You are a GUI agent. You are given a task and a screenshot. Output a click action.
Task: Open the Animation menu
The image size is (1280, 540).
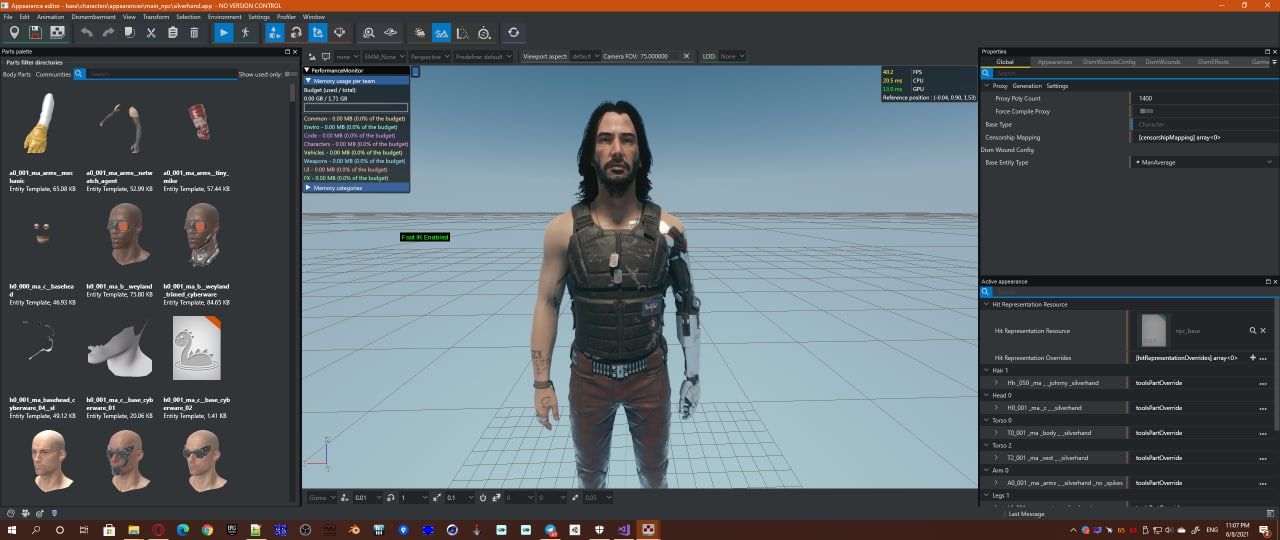point(50,16)
